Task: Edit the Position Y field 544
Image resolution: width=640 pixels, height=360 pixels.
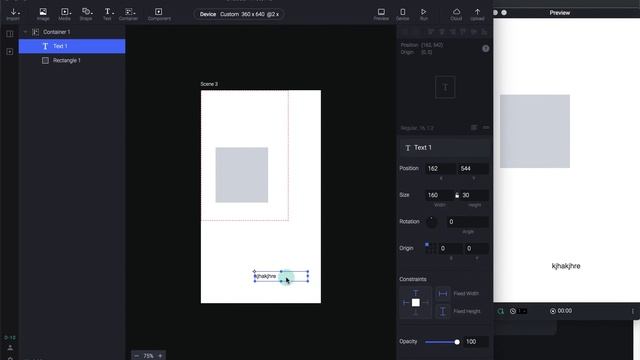Action: click(x=473, y=169)
